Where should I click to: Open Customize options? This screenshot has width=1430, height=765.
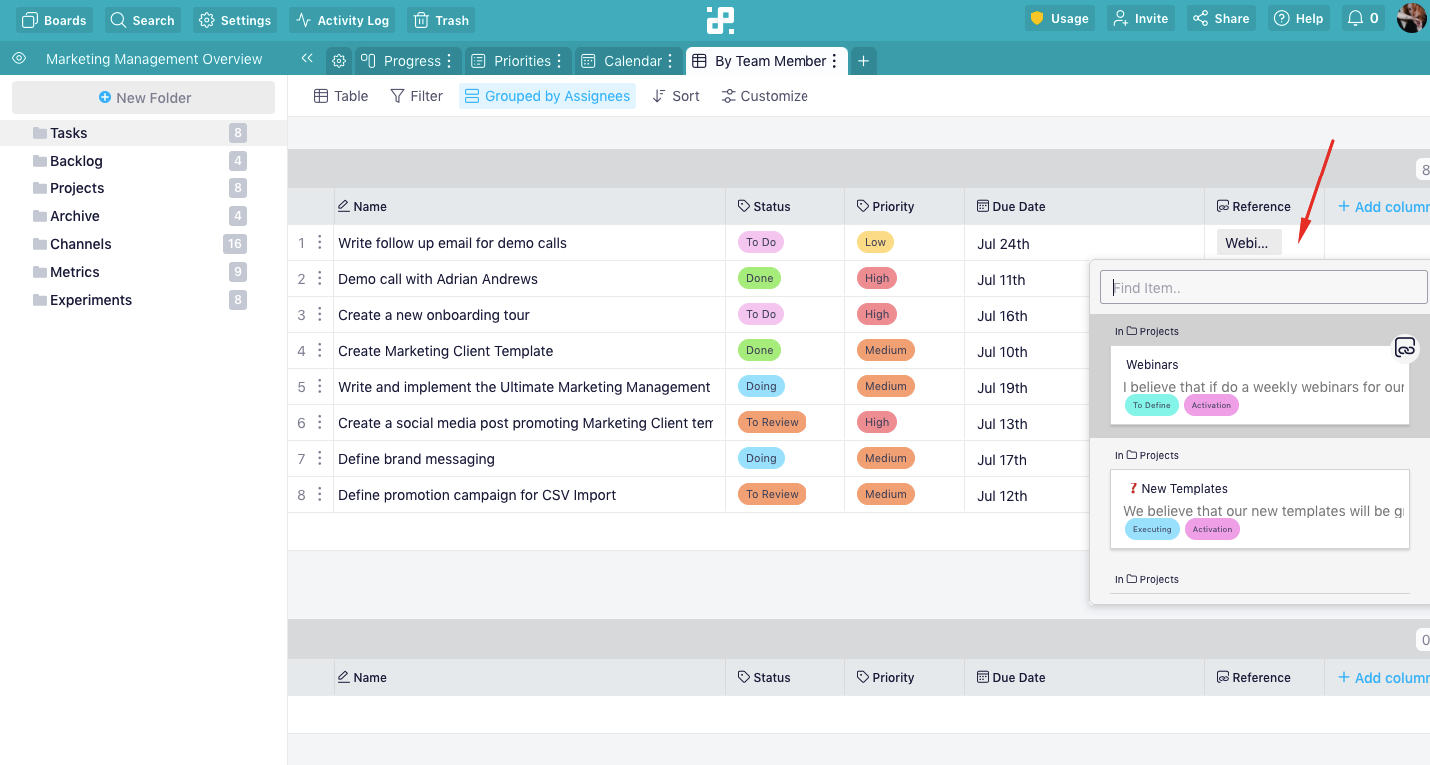[765, 96]
